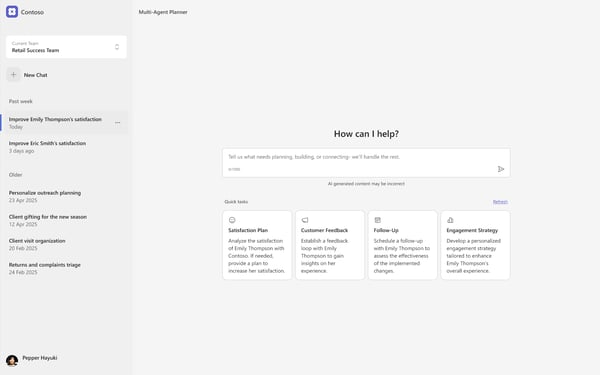This screenshot has width=600, height=375.
Task: Focus the planning prompt input field
Action: 366,163
